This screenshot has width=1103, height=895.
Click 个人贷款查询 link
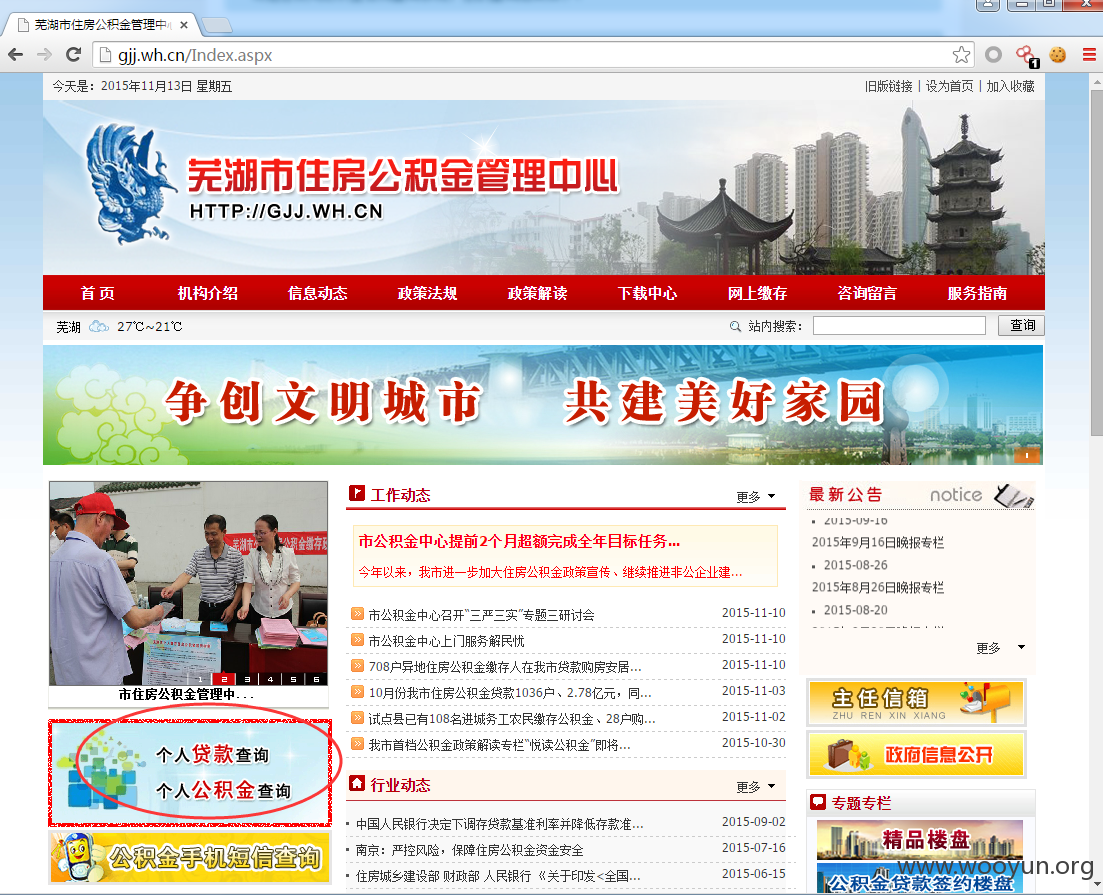tap(212, 755)
